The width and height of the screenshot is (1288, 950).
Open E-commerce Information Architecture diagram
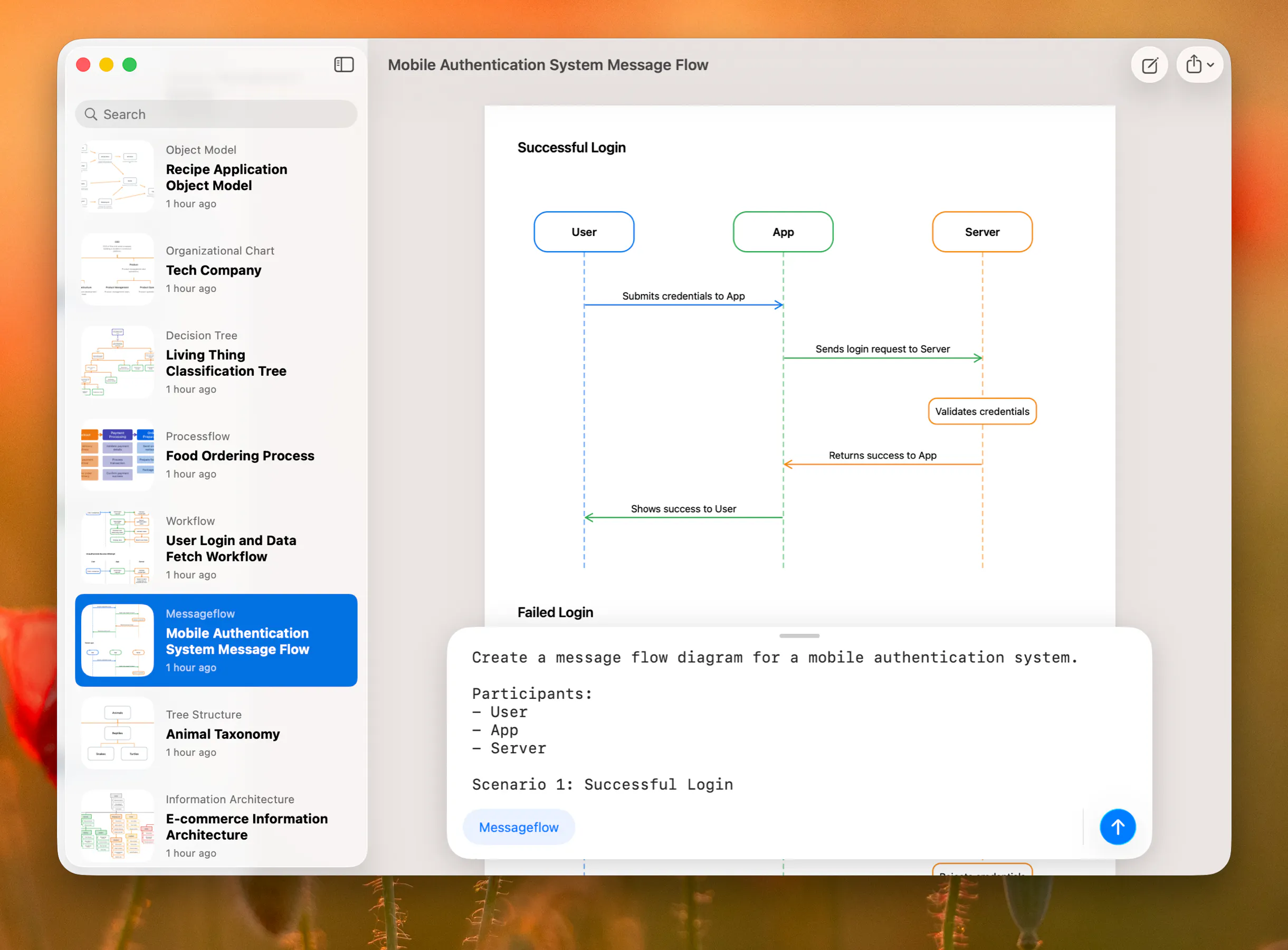(216, 826)
